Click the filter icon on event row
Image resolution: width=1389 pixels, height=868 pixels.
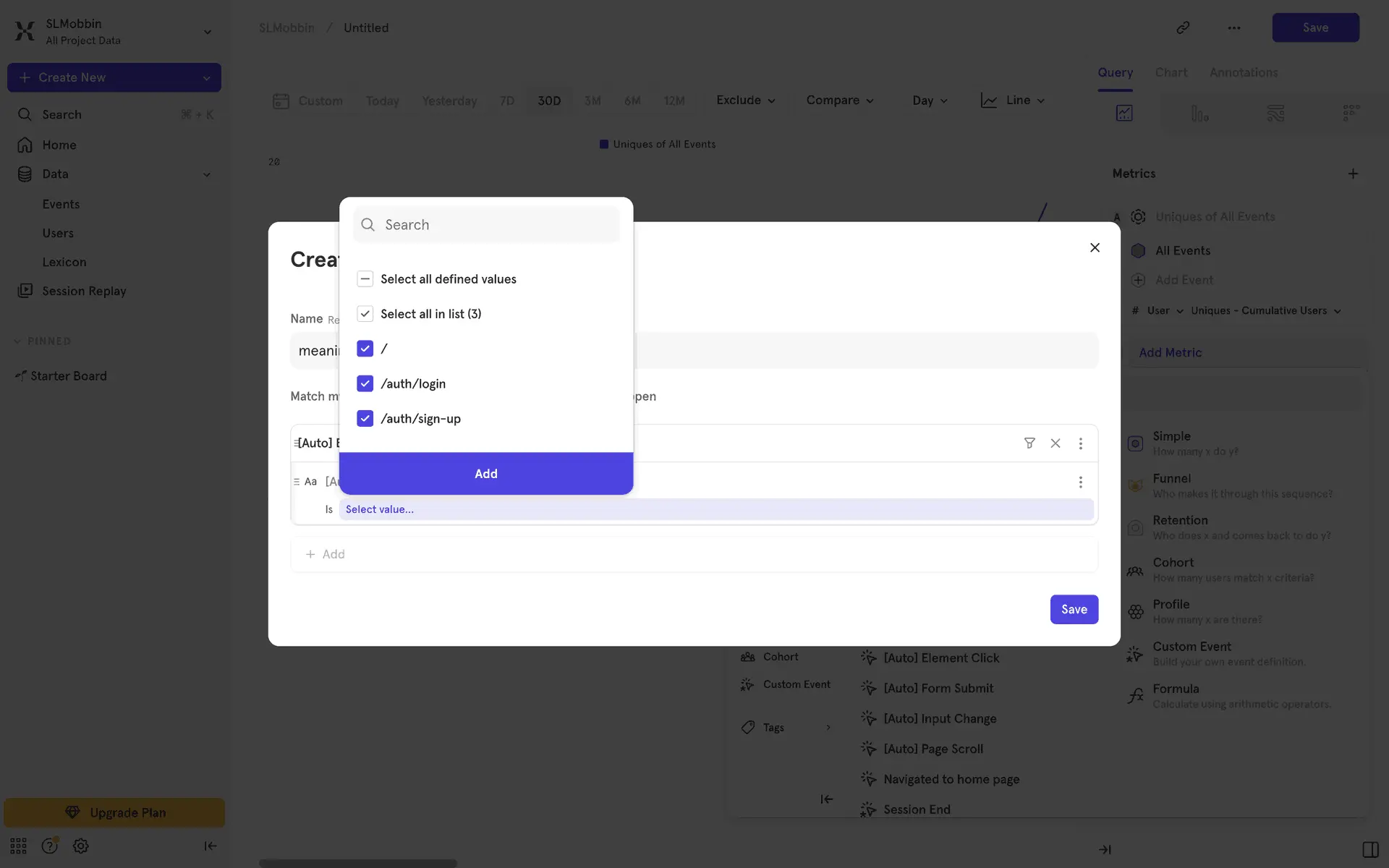point(1029,443)
